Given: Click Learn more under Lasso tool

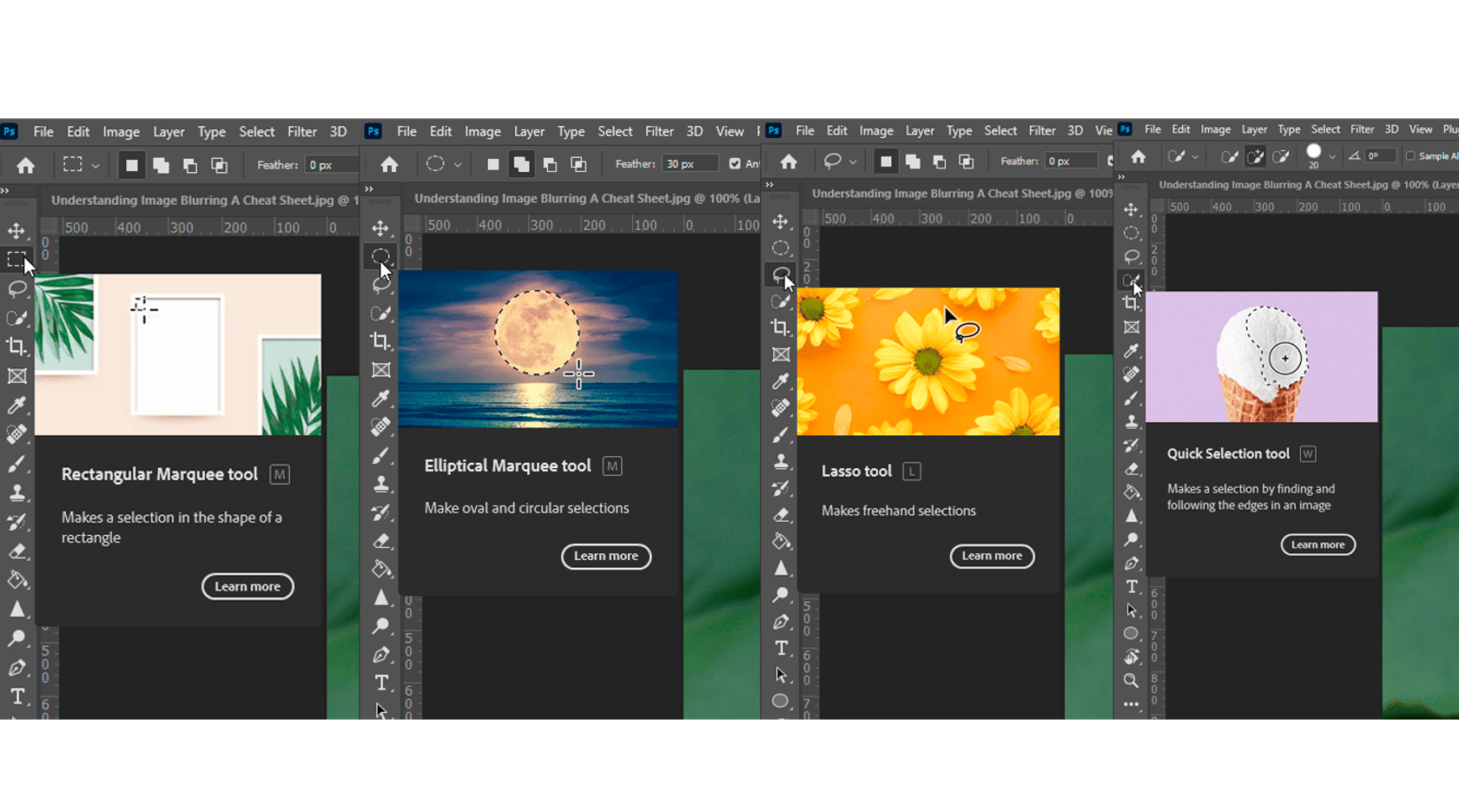Looking at the screenshot, I should (x=992, y=556).
